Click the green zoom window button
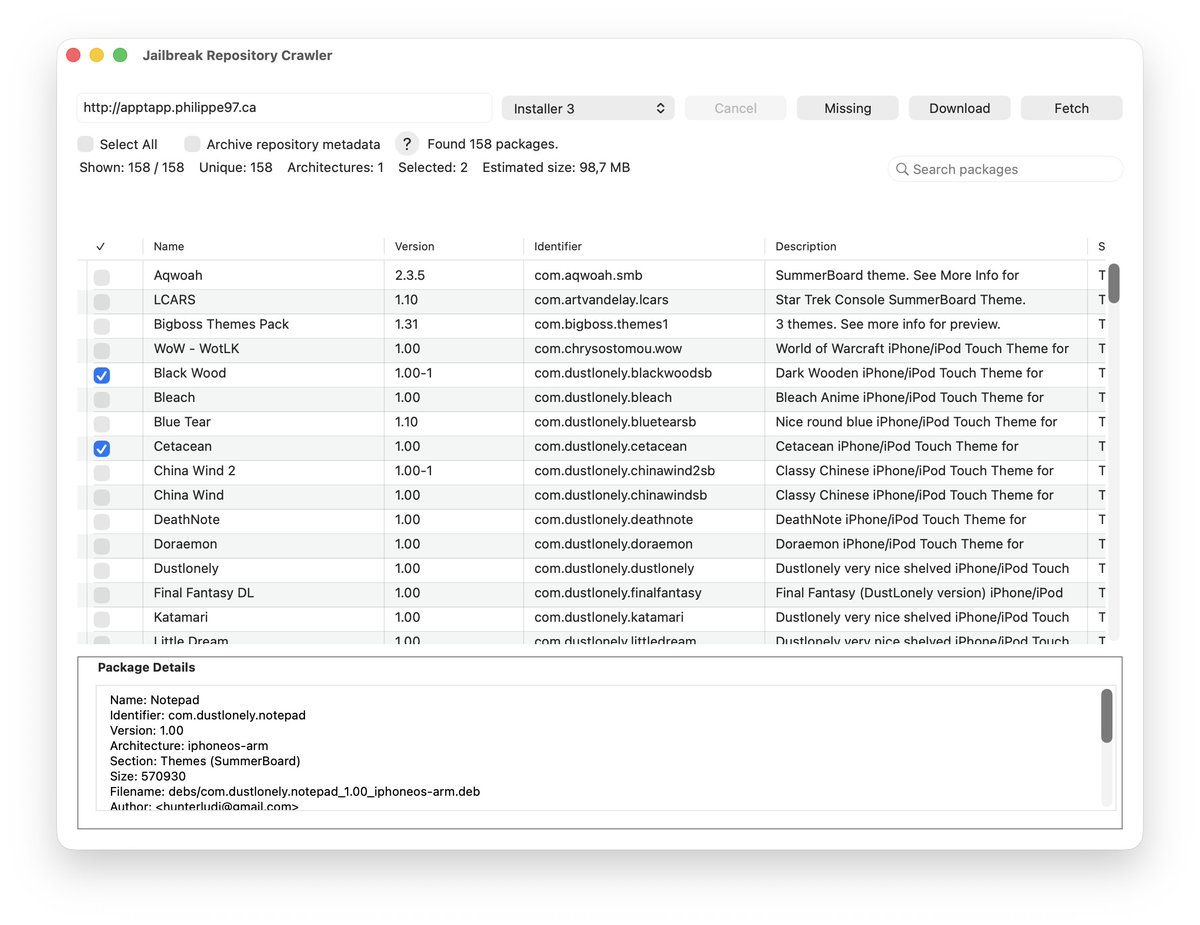The image size is (1200, 925). [x=120, y=55]
